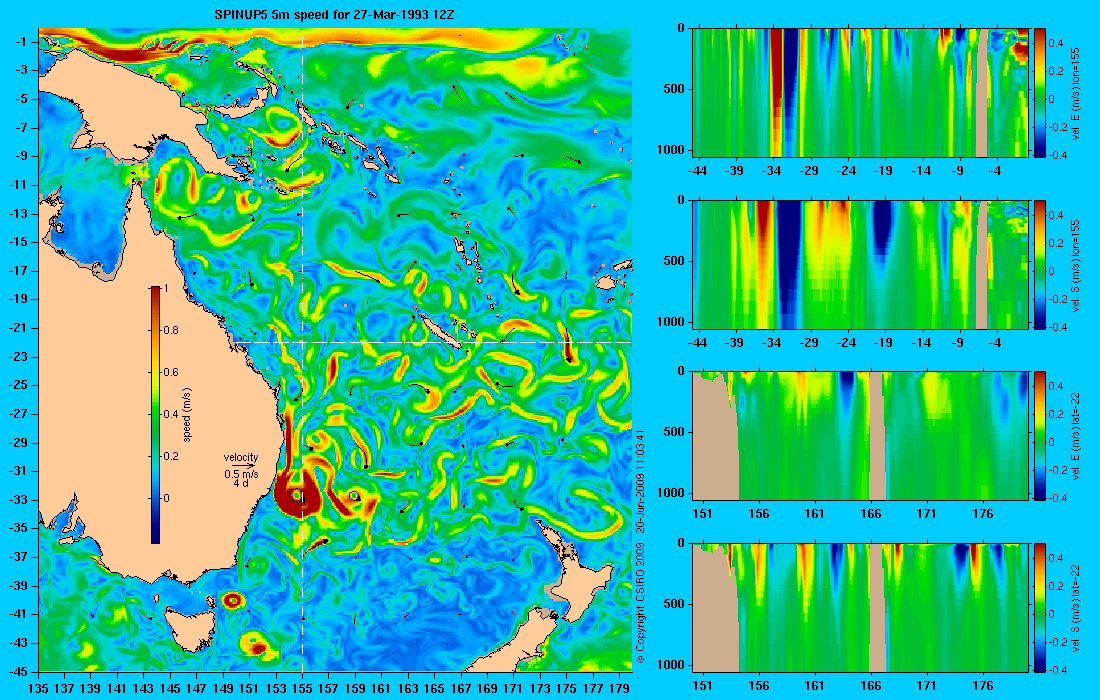Click longitude tick "135" on the main map axis
1100x700 pixels.
(38, 689)
